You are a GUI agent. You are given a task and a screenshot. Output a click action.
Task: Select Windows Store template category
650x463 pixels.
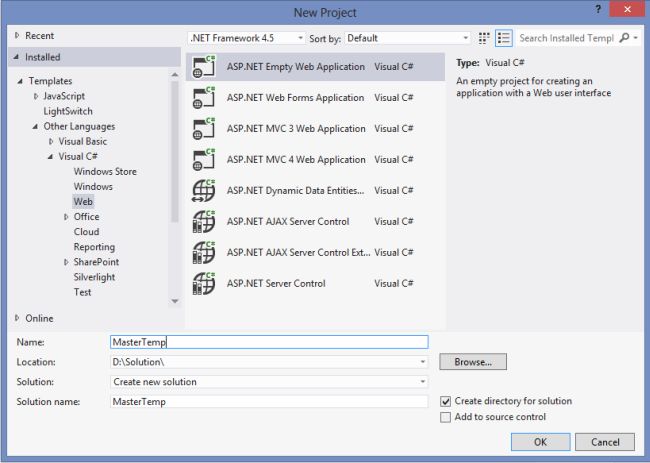click(105, 171)
